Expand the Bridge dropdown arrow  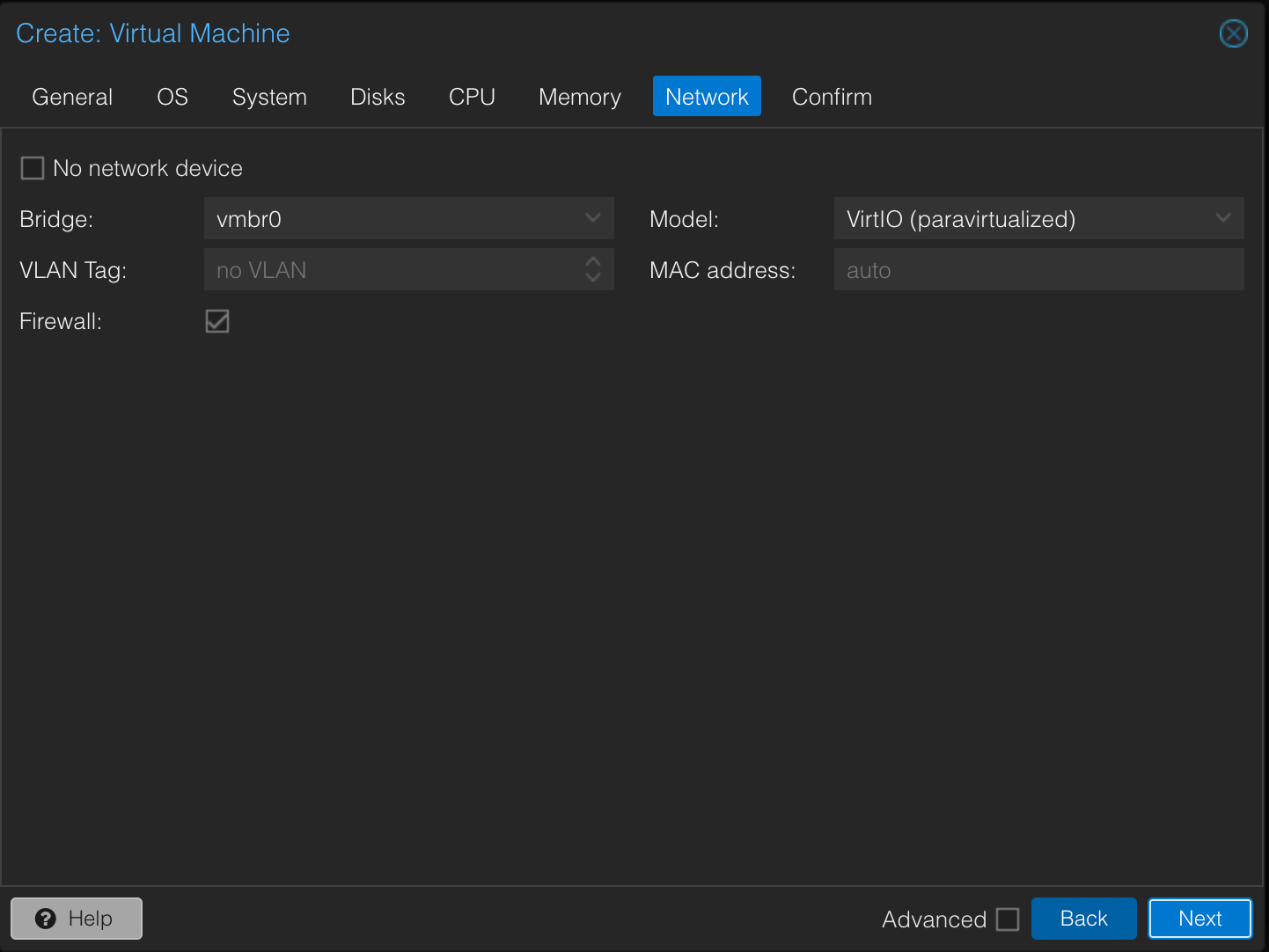(593, 218)
